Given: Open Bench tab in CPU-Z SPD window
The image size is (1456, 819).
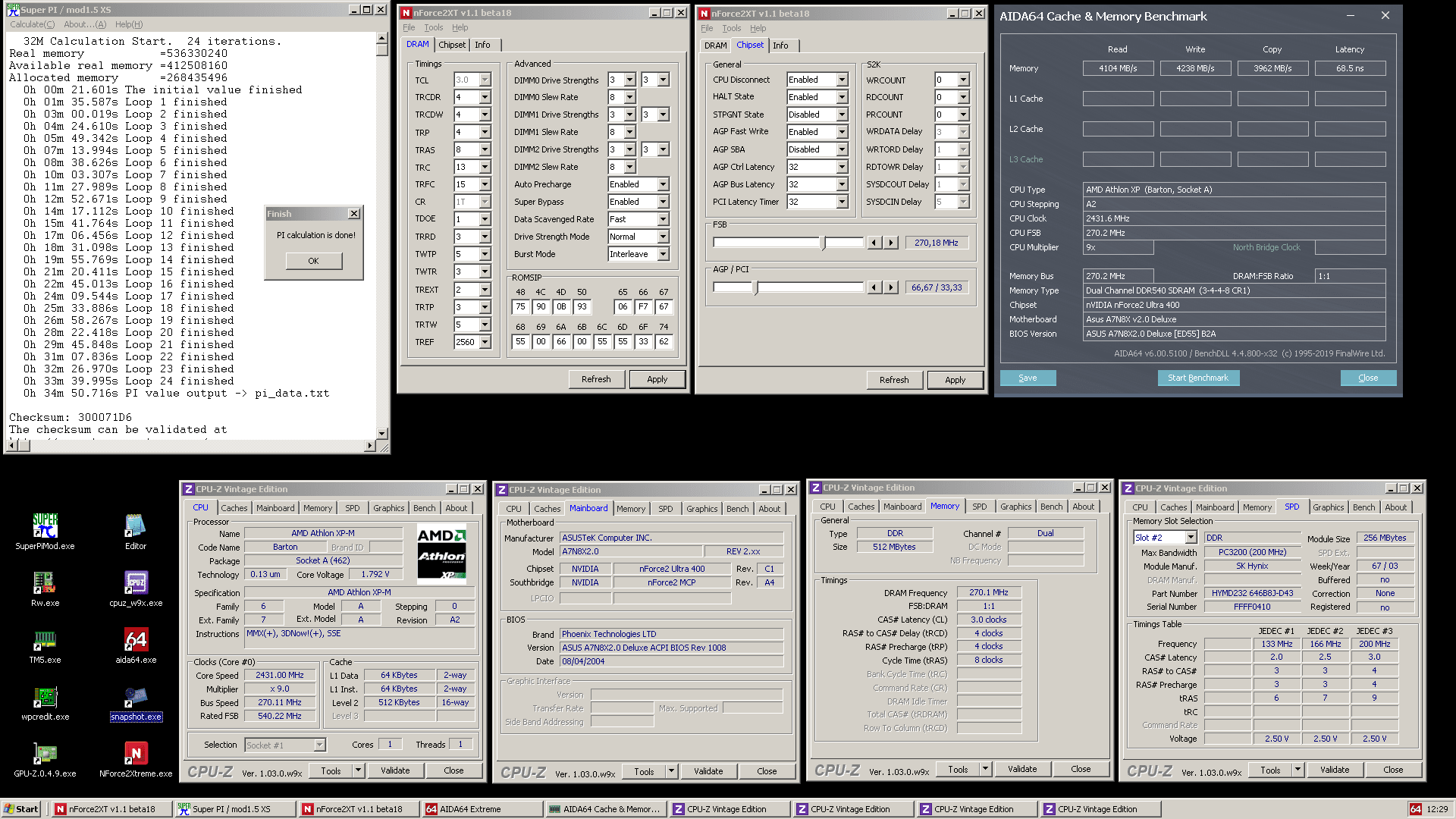Looking at the screenshot, I should point(1363,507).
